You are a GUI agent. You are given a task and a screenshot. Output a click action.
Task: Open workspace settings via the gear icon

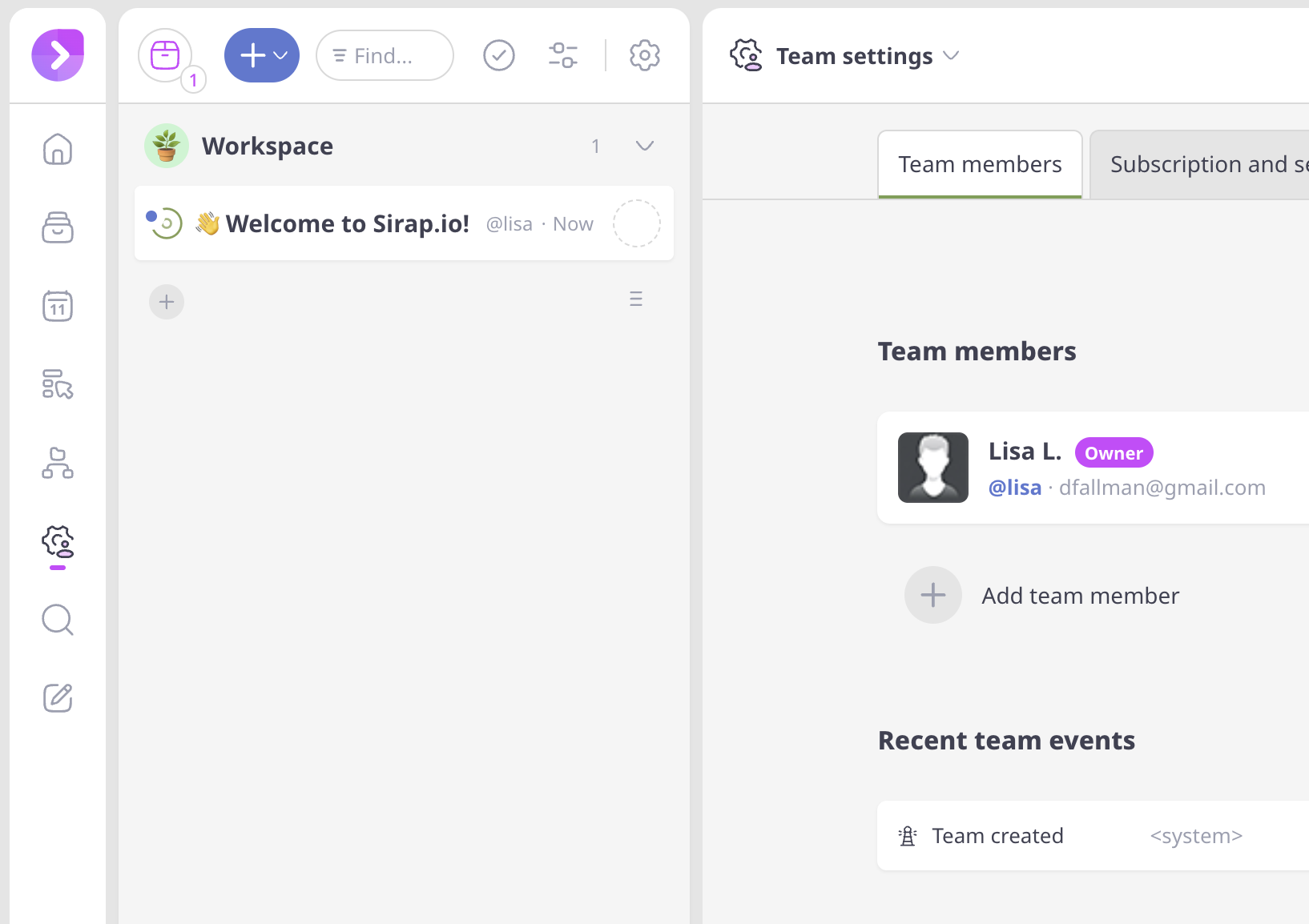coord(644,55)
